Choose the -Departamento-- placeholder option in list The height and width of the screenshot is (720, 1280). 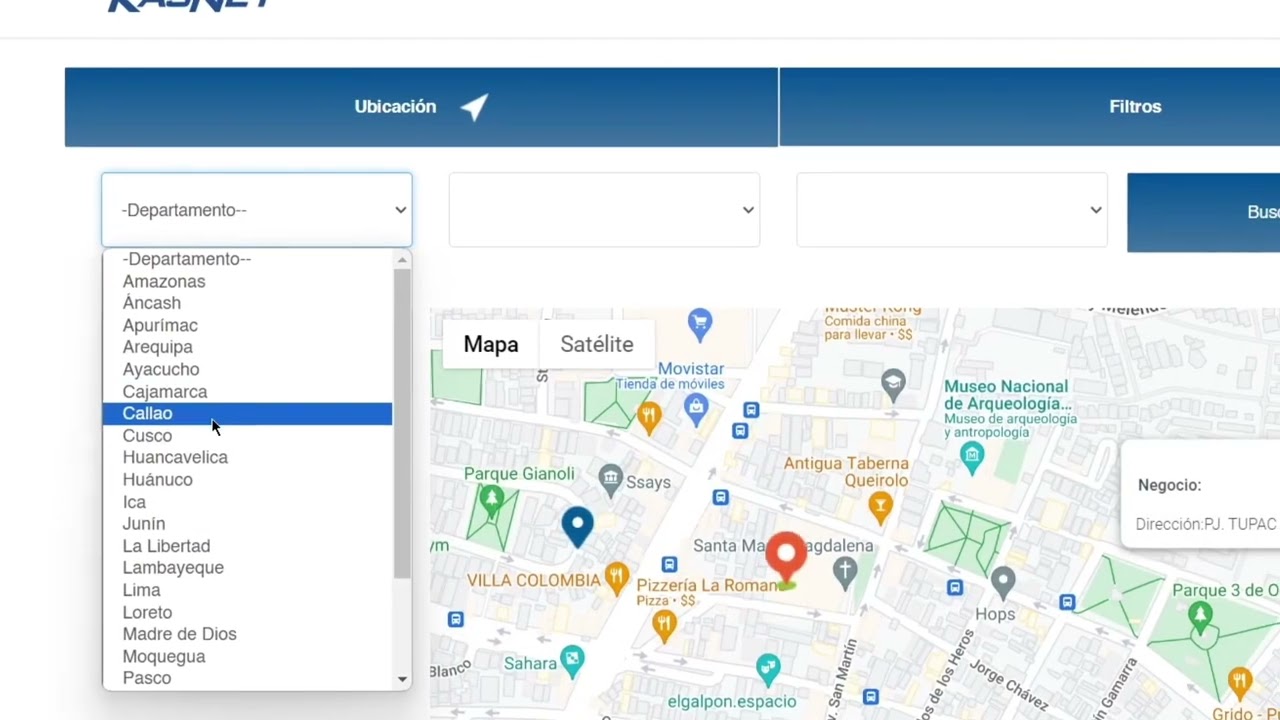click(x=247, y=259)
